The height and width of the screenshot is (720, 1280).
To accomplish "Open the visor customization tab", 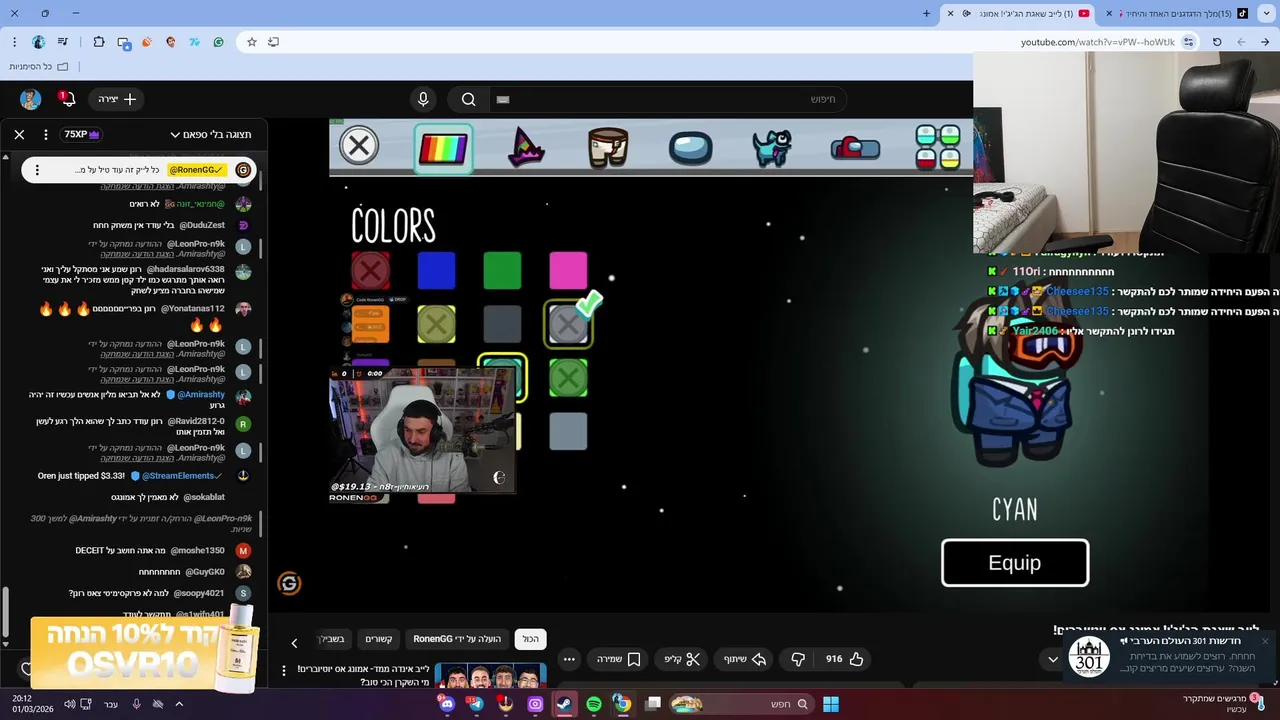I will coord(690,148).
